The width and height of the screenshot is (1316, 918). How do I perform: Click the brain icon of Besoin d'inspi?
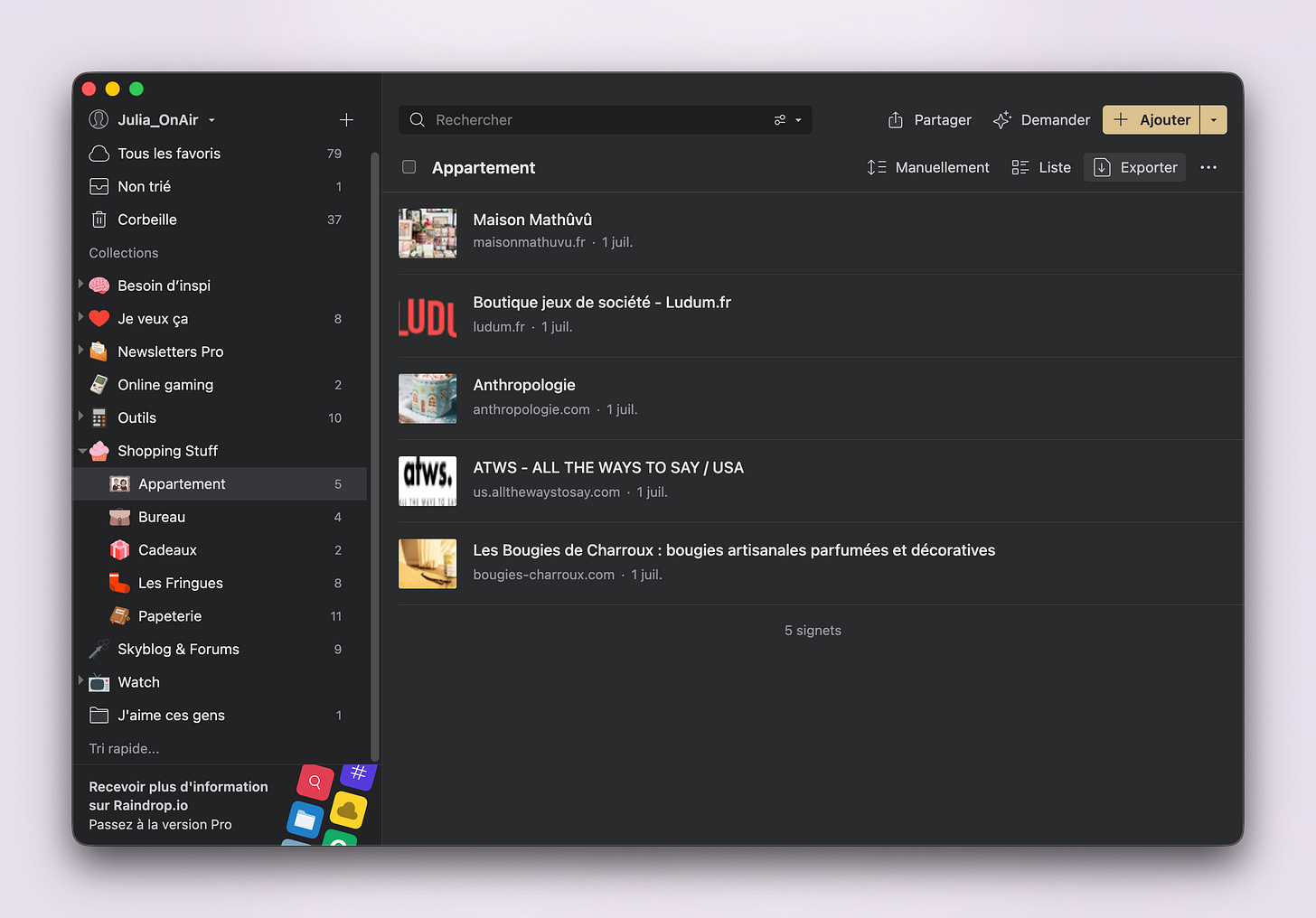point(99,286)
